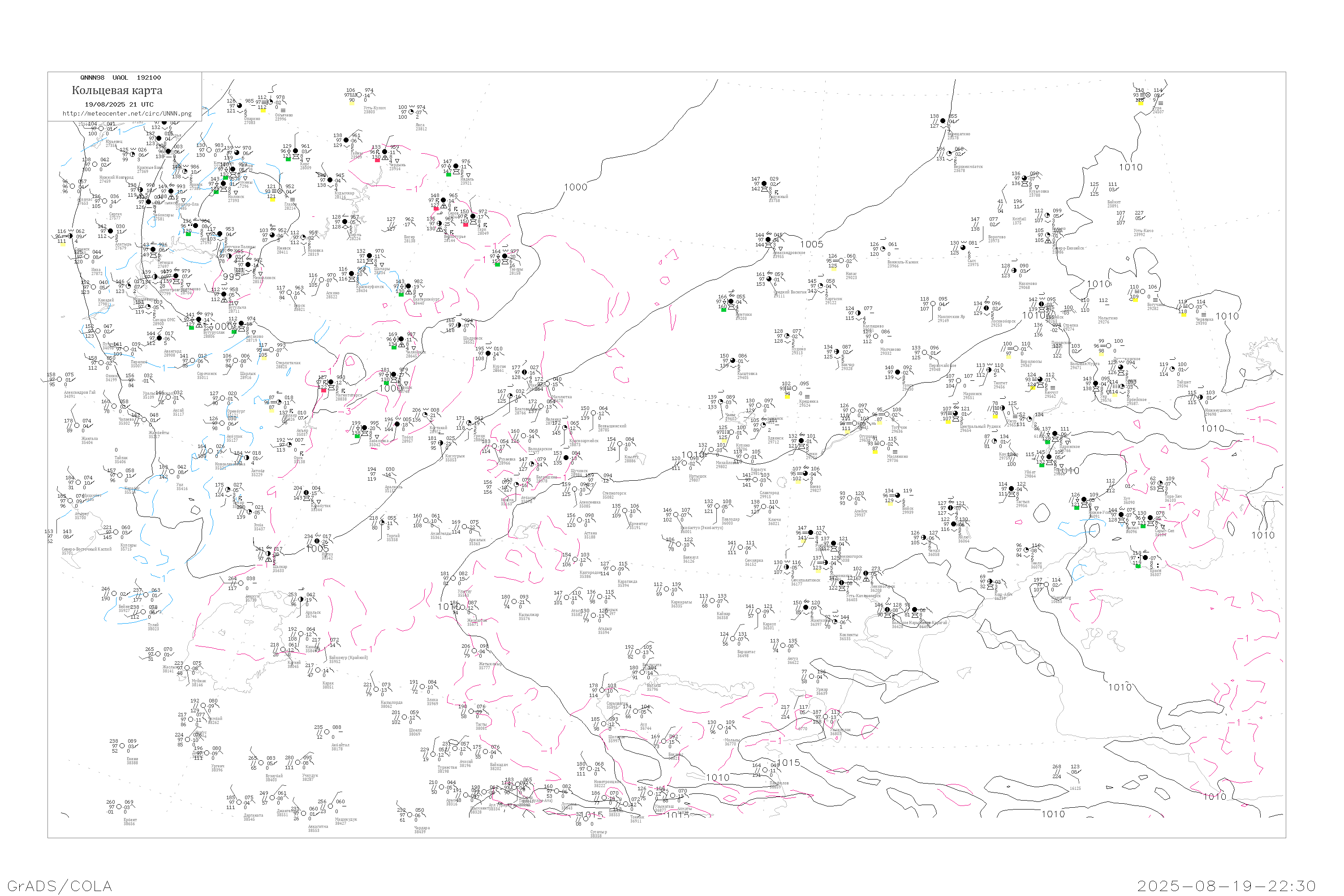Click the red square marker at Чердынь station
The image size is (1344, 896).
pos(377,160)
